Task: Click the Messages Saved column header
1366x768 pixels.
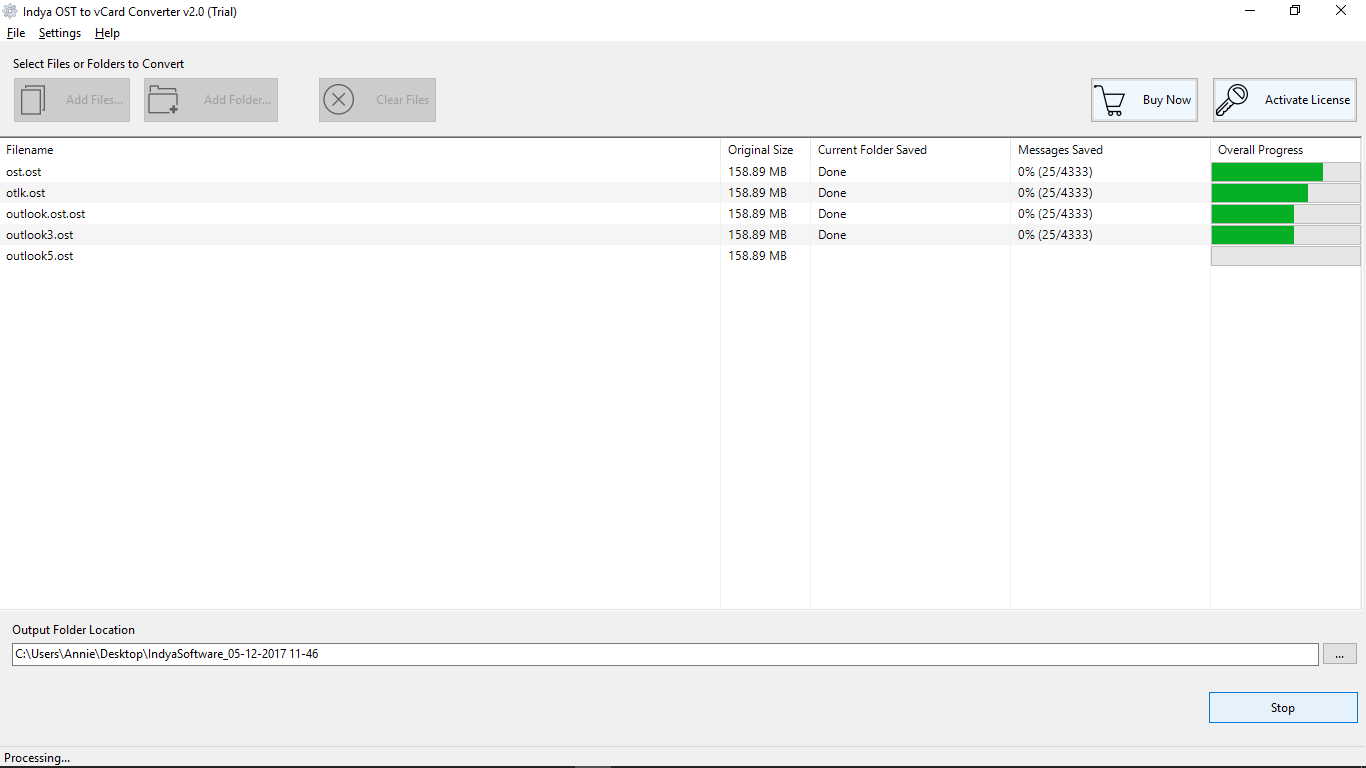Action: point(1060,150)
